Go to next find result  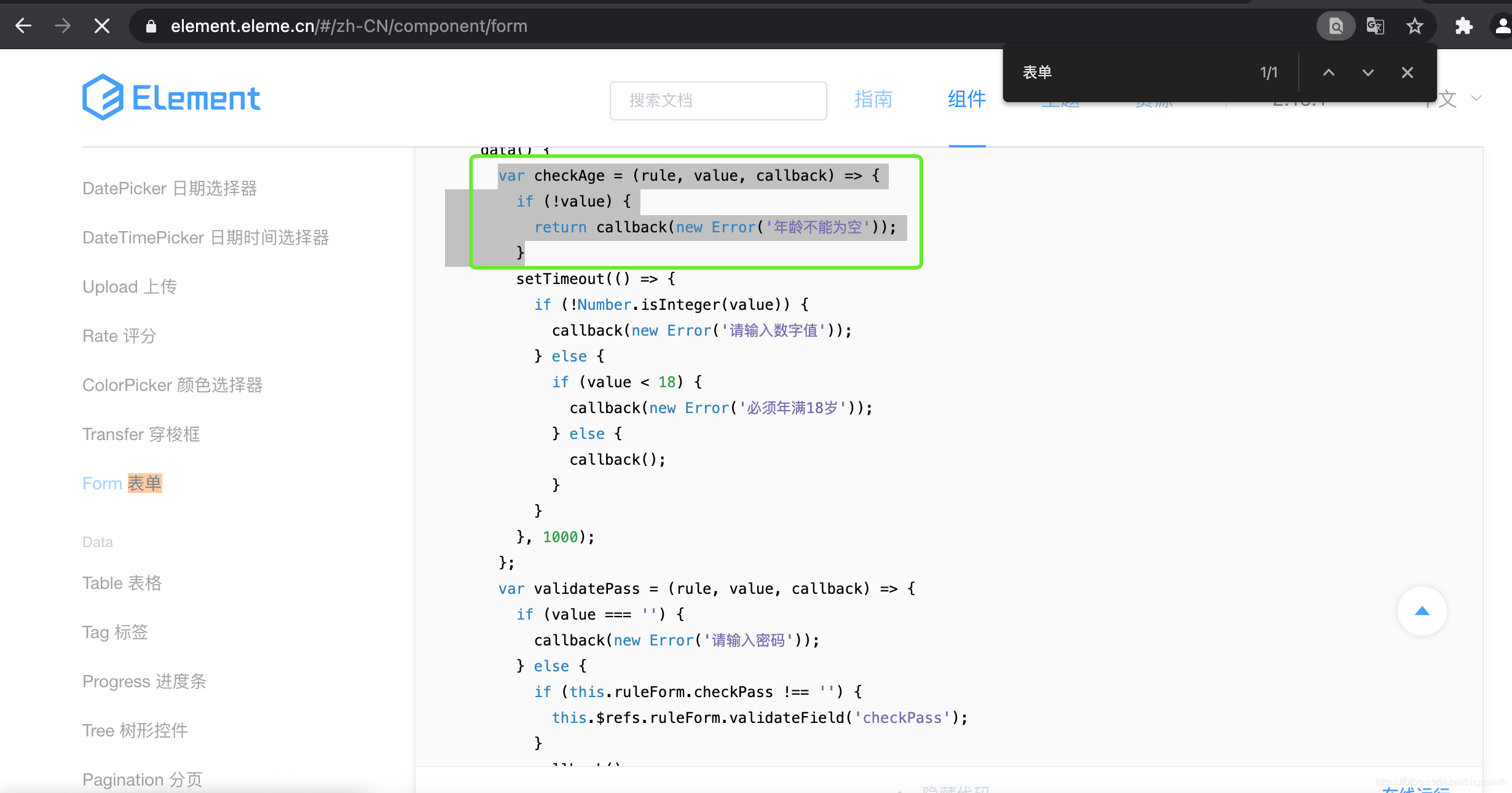1368,73
